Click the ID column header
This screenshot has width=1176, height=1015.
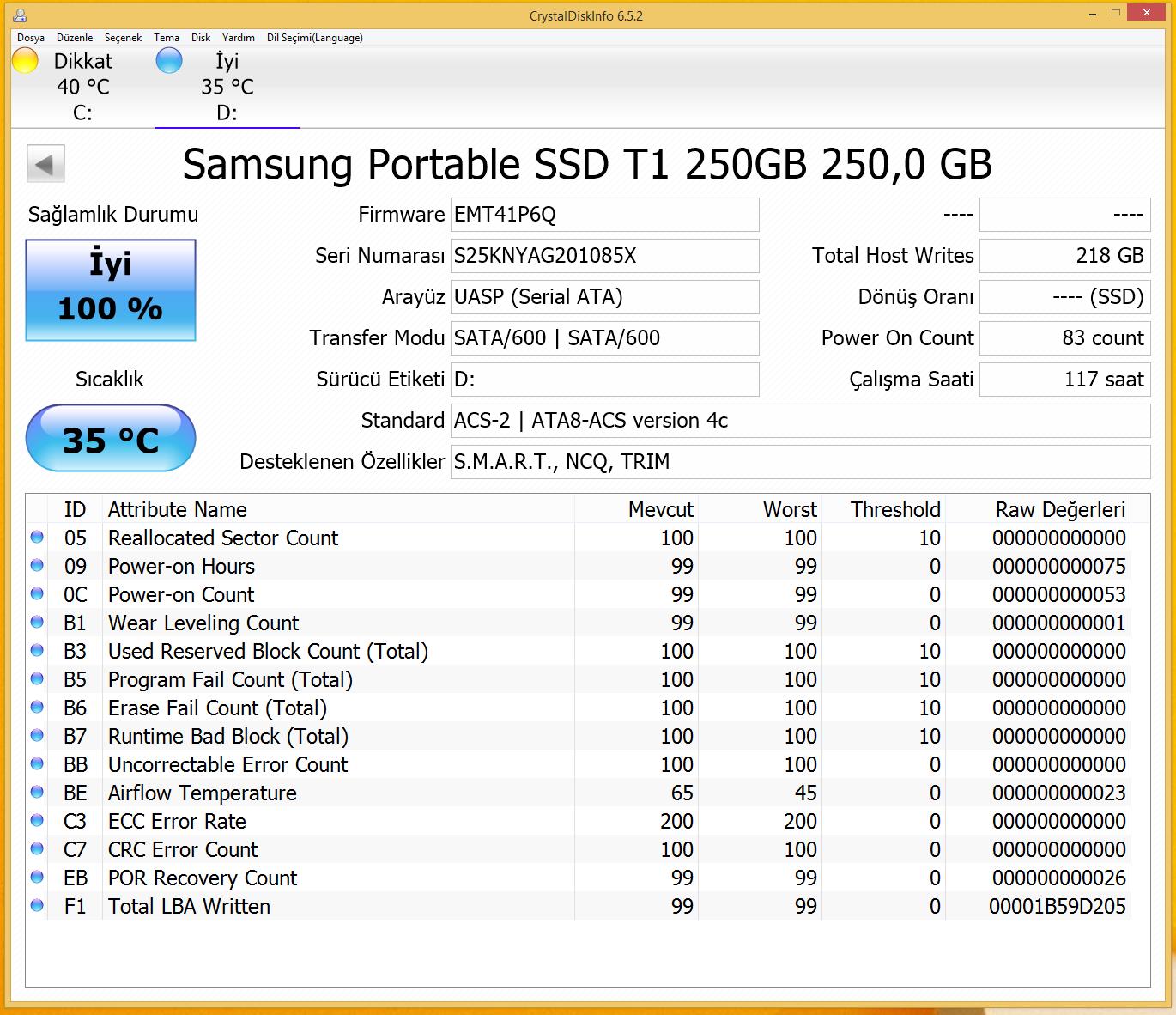[76, 509]
